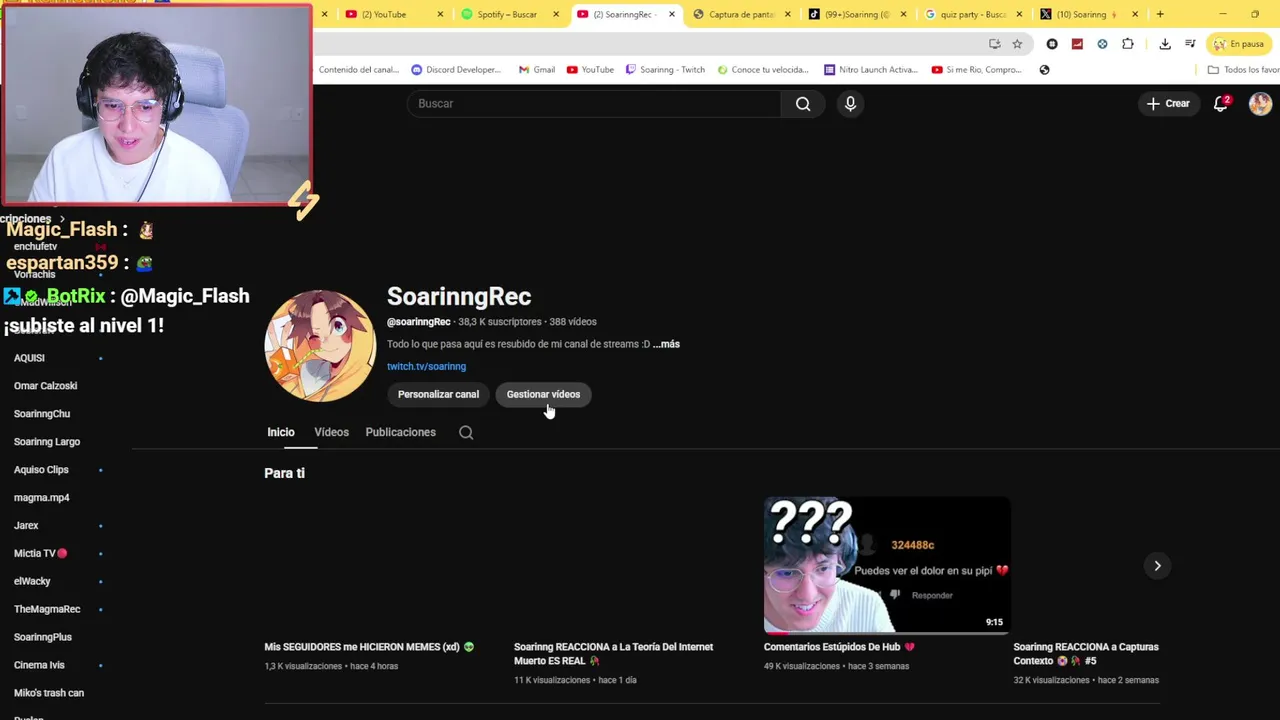Open Gmail bookmark
This screenshot has height=720, width=1280.
point(537,70)
